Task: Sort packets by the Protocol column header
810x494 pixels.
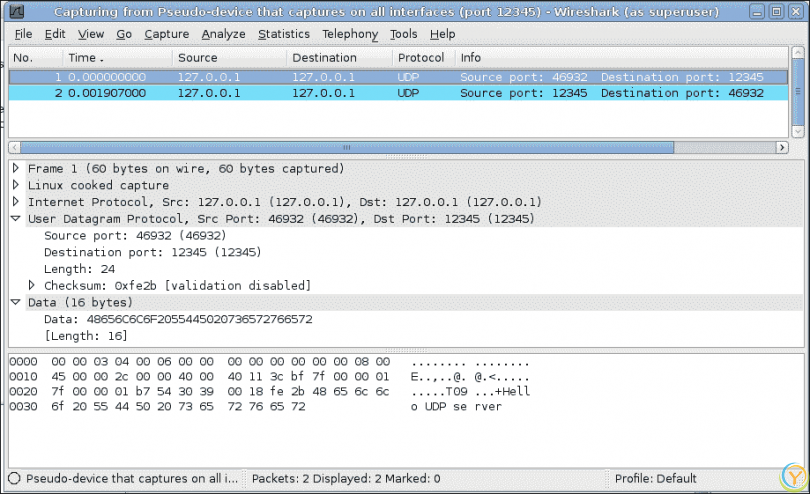Action: (420, 58)
